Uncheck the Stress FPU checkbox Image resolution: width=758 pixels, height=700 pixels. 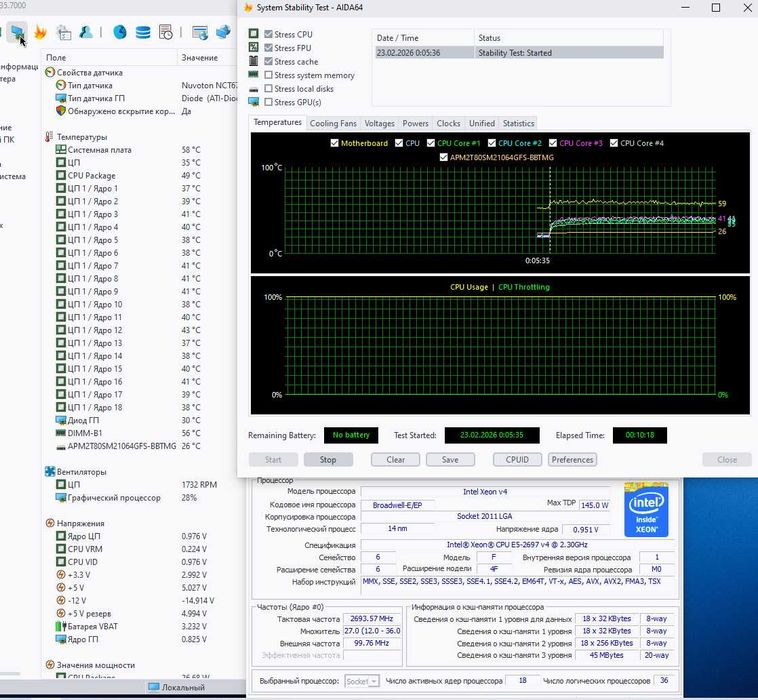(x=268, y=47)
